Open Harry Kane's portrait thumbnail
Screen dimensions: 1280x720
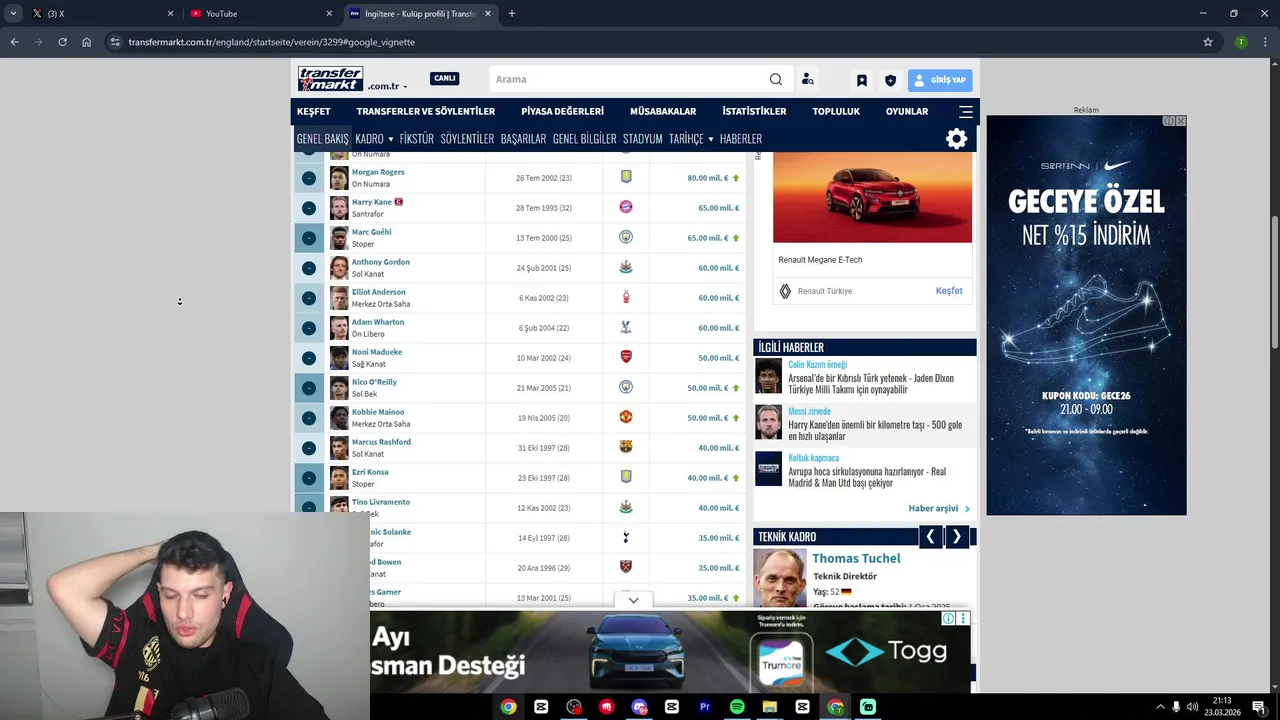click(x=339, y=208)
